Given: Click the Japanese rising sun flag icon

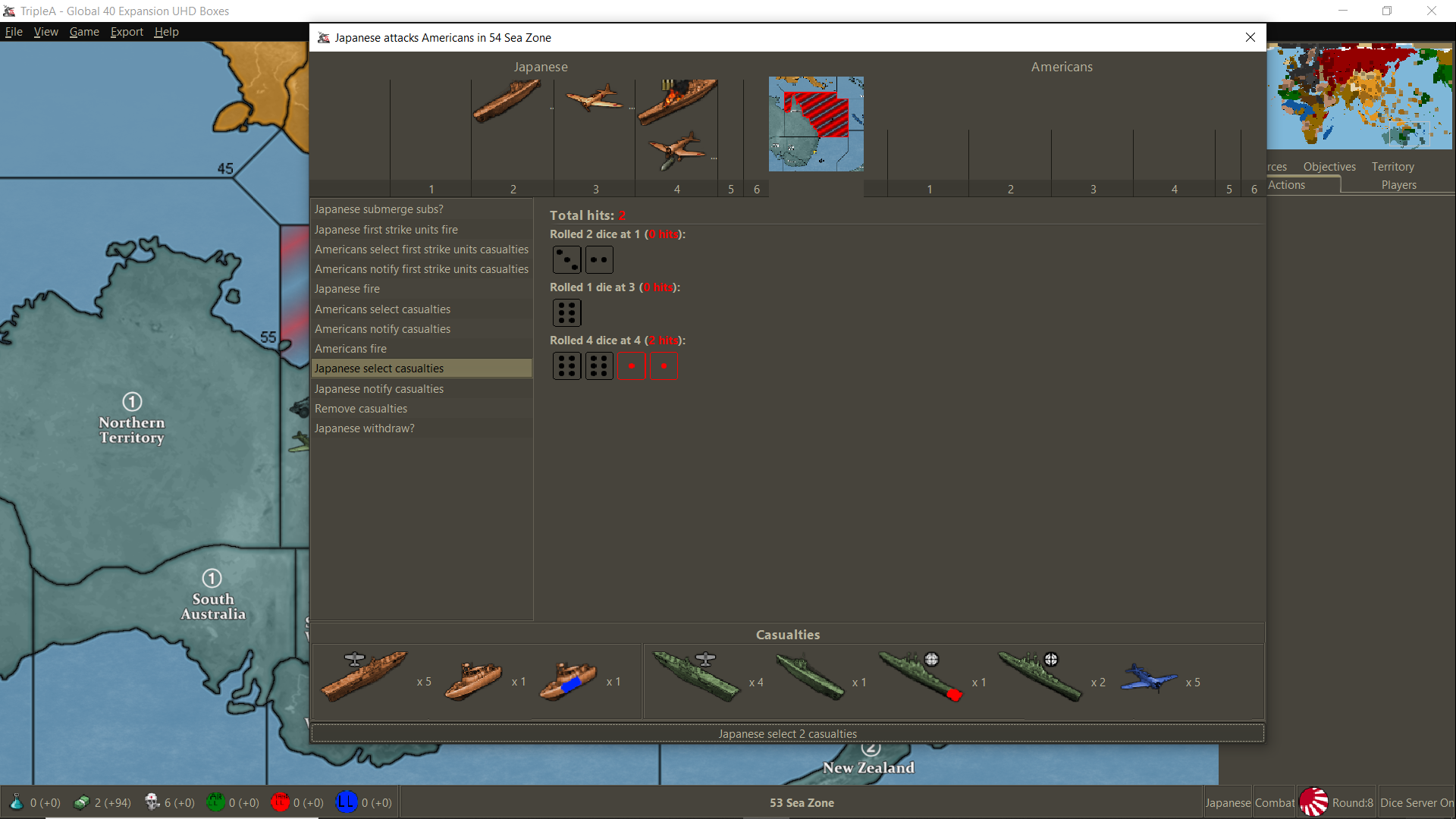Looking at the screenshot, I should click(x=1313, y=802).
